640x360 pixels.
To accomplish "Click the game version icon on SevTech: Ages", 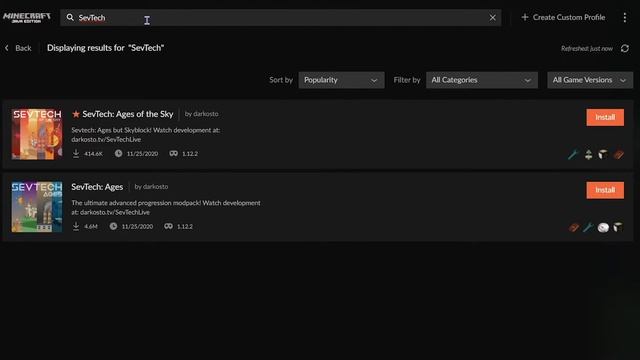I will 169,226.
